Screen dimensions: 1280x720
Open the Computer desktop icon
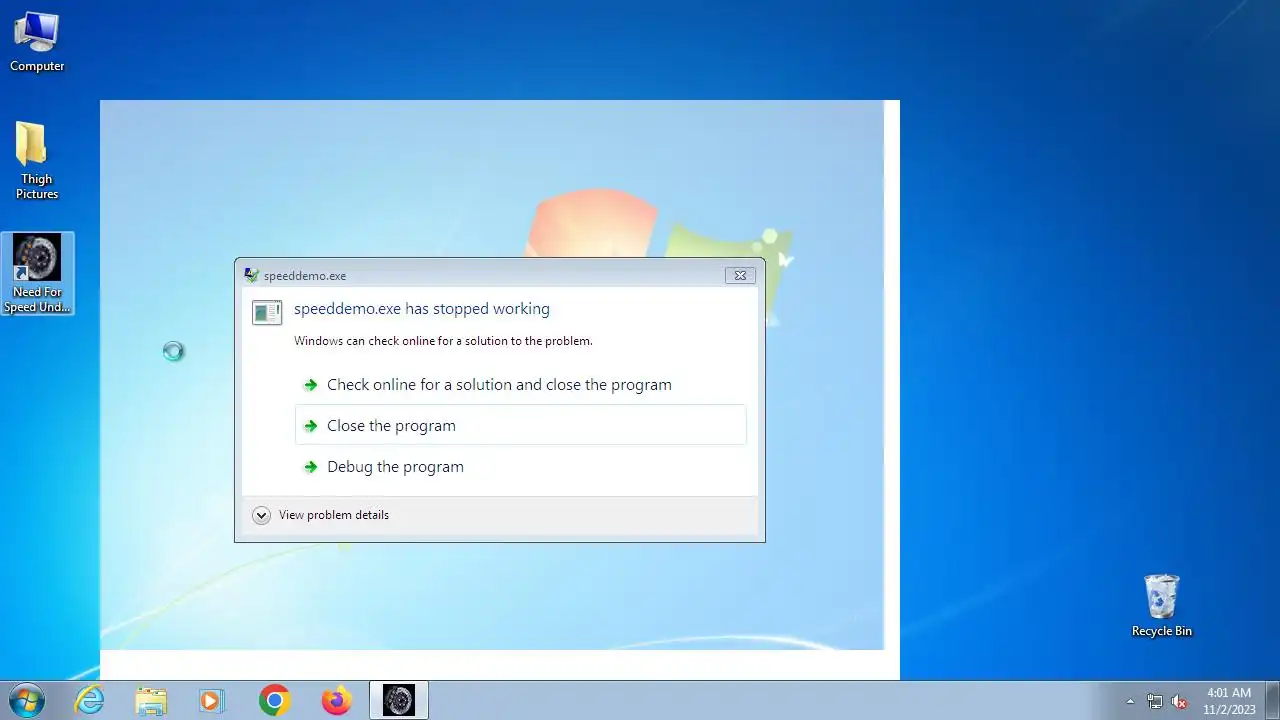pos(37,41)
